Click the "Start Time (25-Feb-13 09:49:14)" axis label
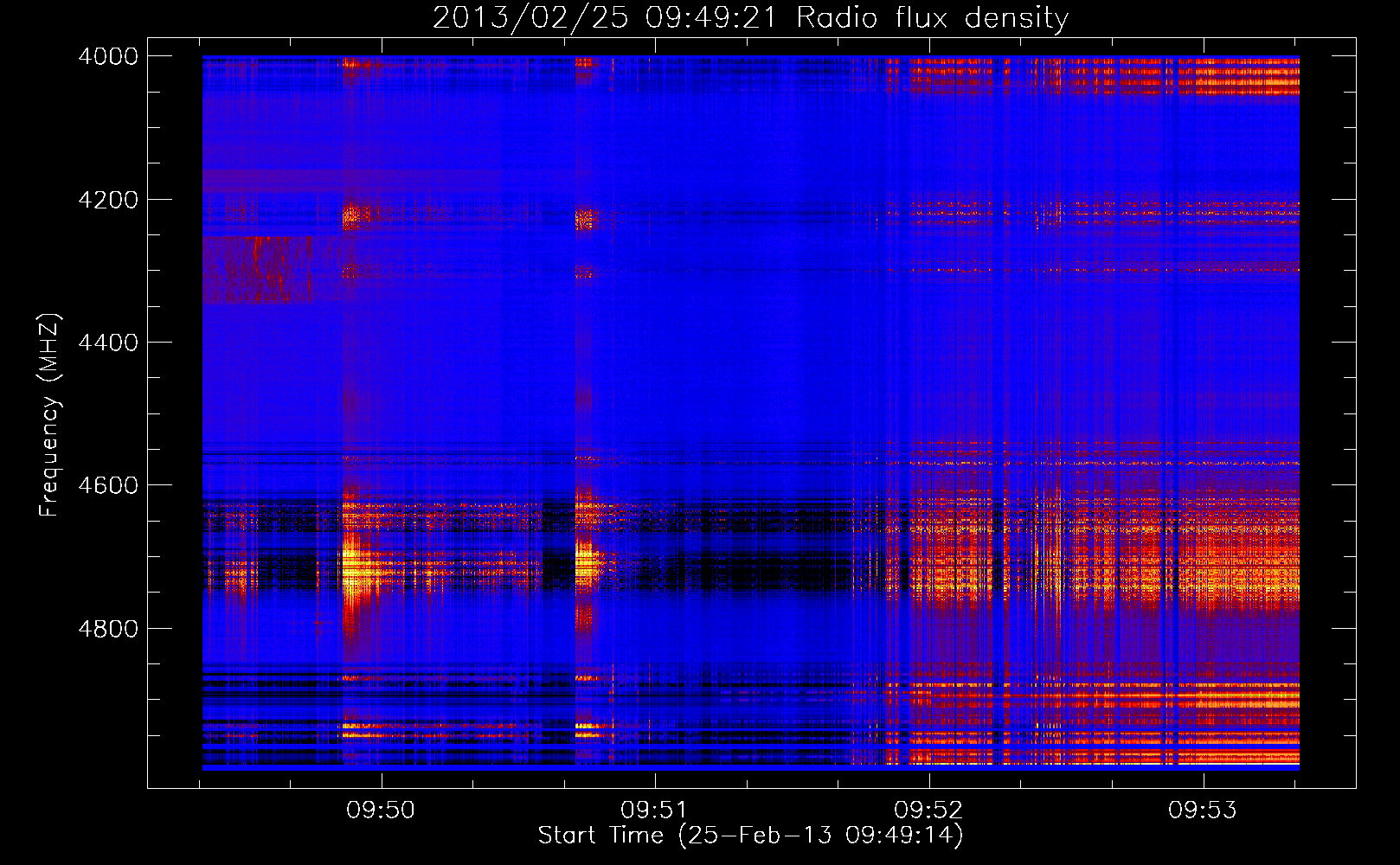The image size is (1400, 865). pyautogui.click(x=750, y=836)
